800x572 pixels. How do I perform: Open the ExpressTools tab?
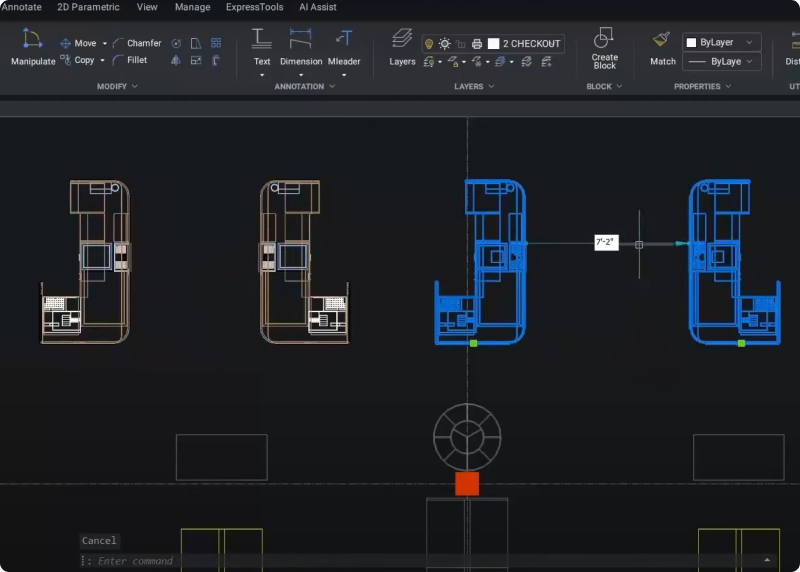[255, 7]
